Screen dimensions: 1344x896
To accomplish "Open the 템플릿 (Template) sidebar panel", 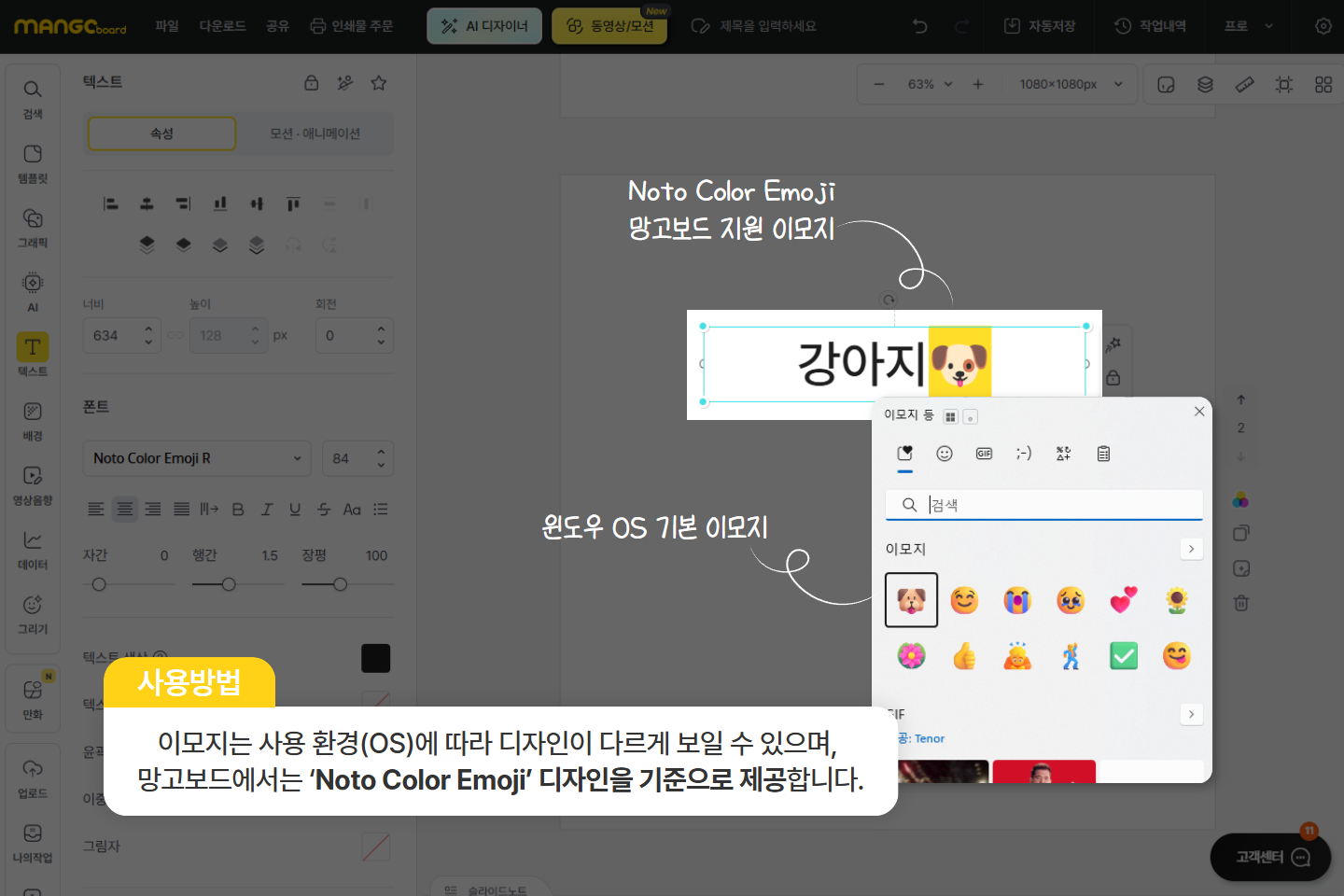I will [33, 162].
